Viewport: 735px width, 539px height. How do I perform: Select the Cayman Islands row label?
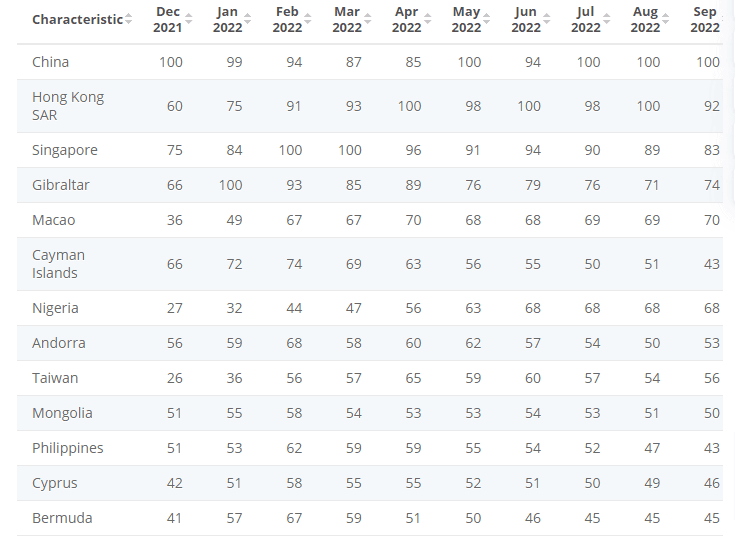(59, 264)
